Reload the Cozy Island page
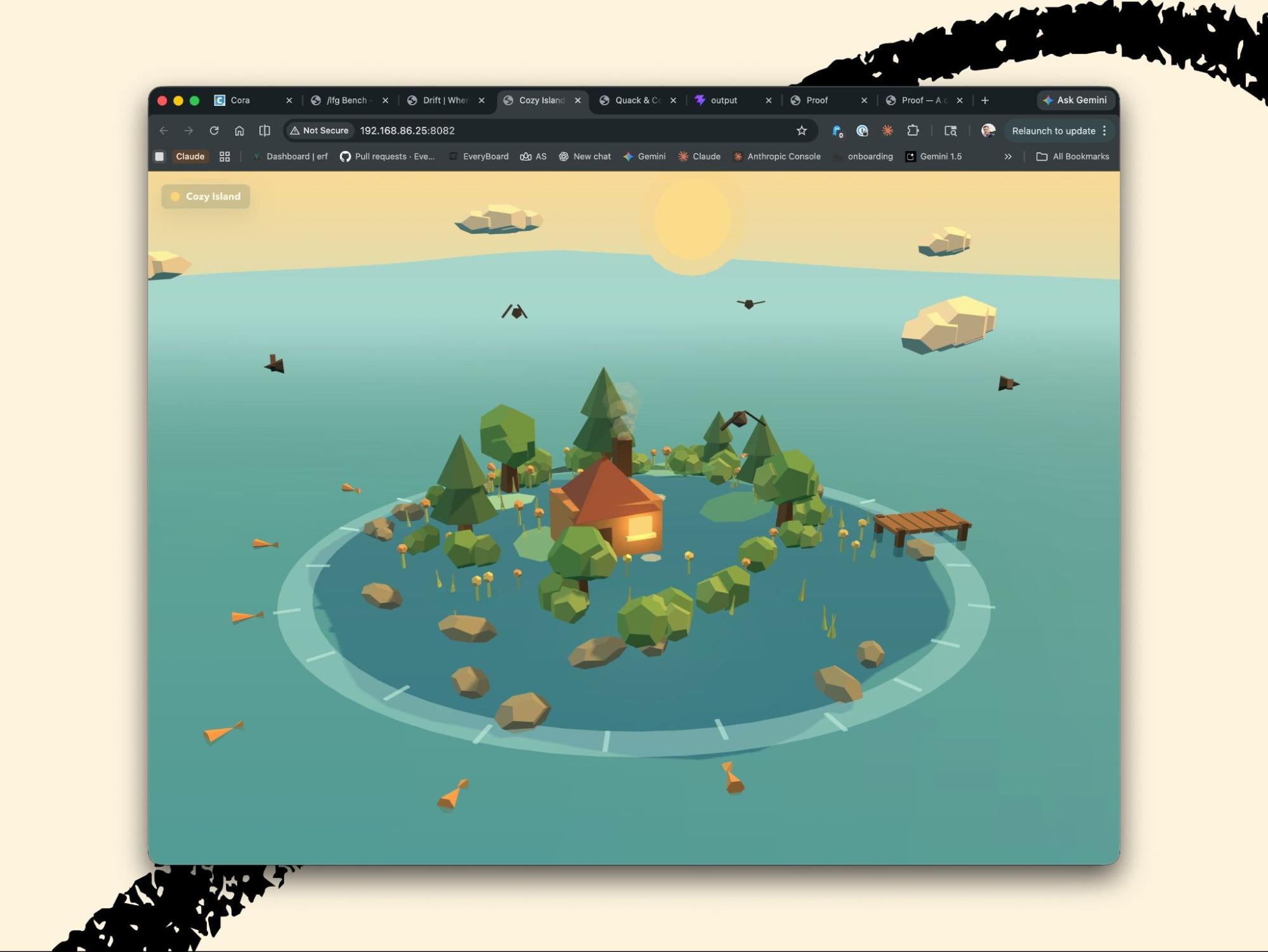 214,131
